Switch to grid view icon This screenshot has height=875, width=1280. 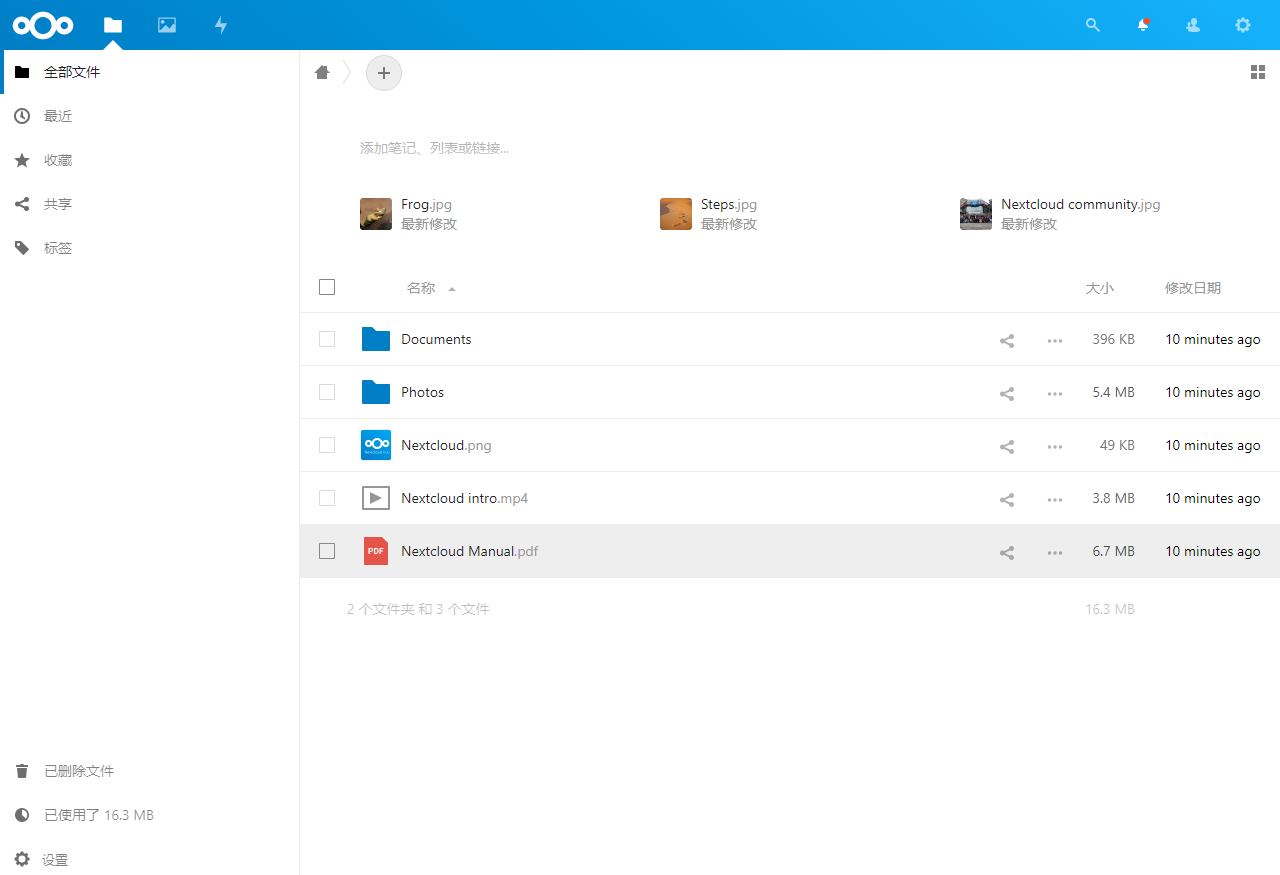pos(1258,72)
